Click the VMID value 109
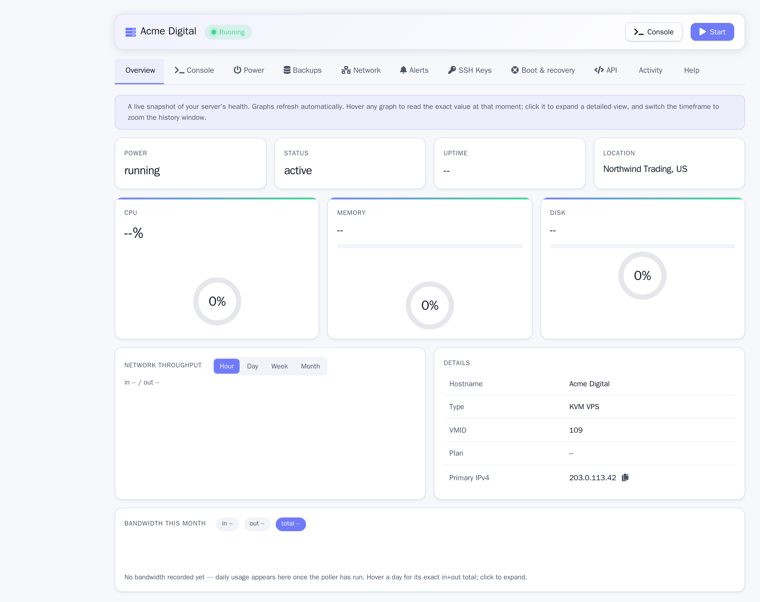 click(576, 430)
